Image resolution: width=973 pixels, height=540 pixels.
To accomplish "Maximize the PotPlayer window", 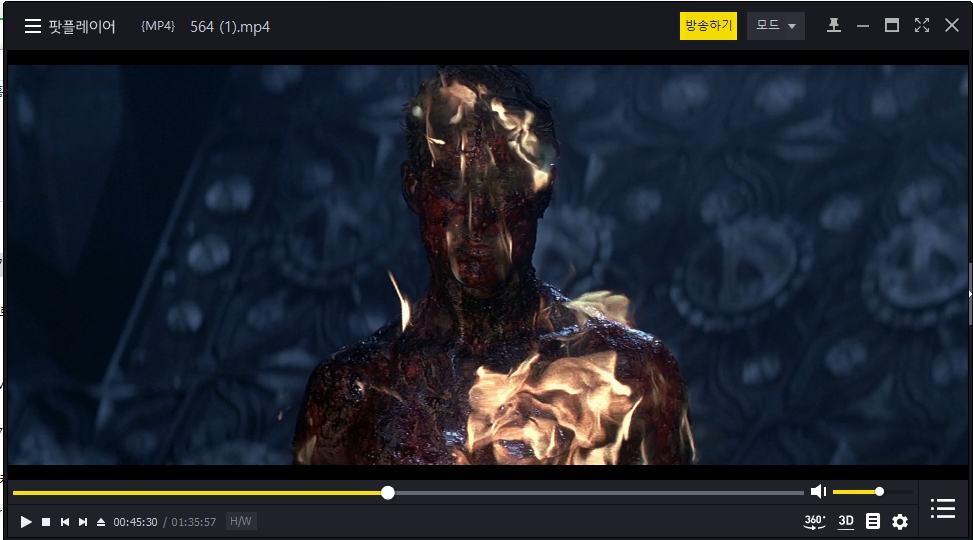I will [x=892, y=25].
